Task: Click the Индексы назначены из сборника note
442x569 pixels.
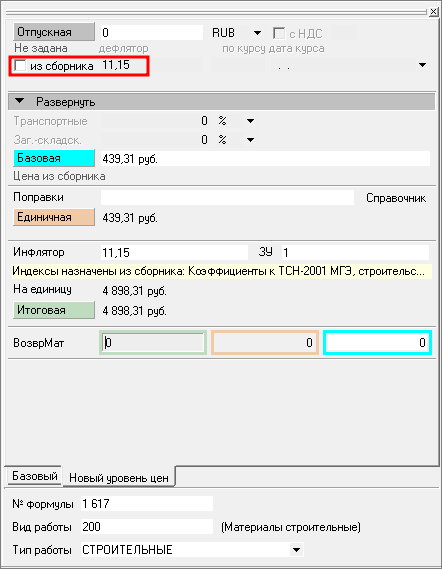Action: coord(221,271)
